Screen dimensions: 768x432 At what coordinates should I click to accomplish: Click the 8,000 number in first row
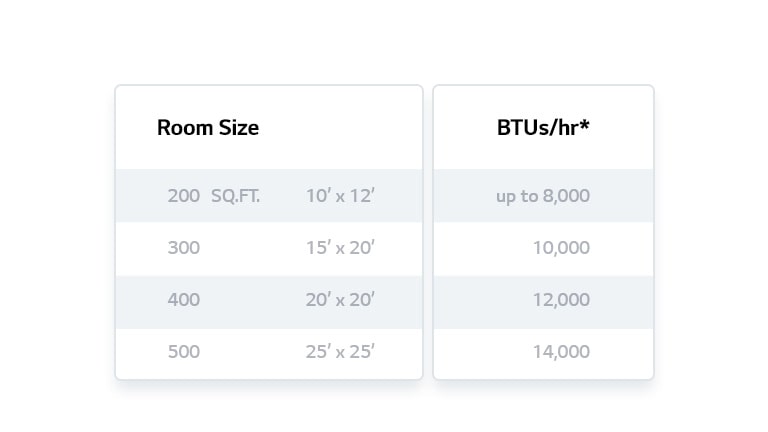(566, 196)
